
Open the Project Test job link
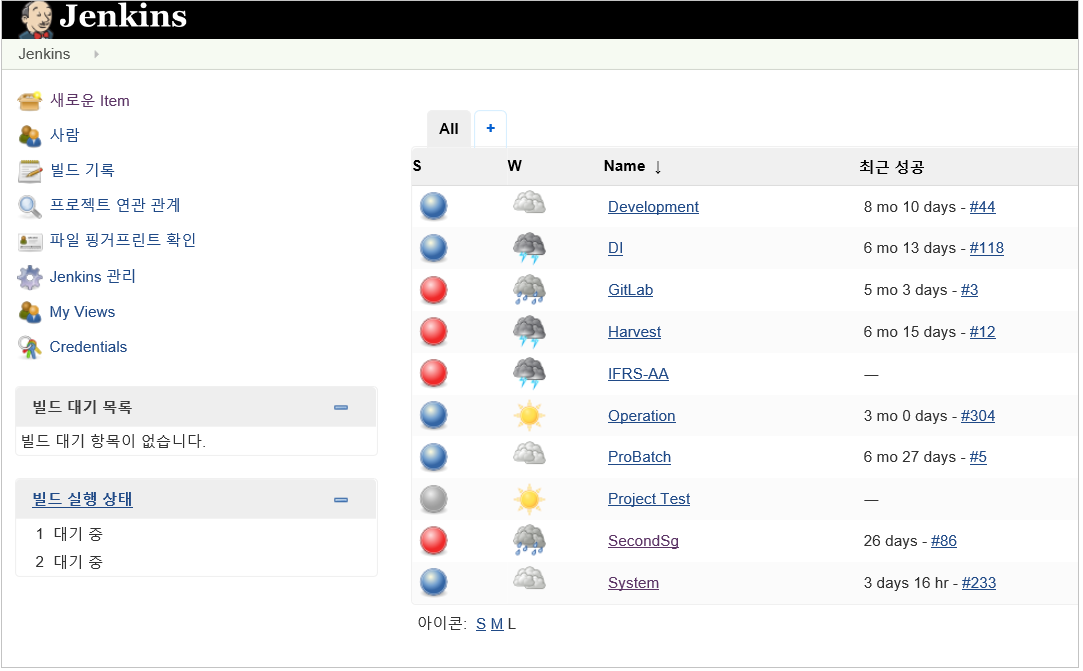[x=649, y=500]
